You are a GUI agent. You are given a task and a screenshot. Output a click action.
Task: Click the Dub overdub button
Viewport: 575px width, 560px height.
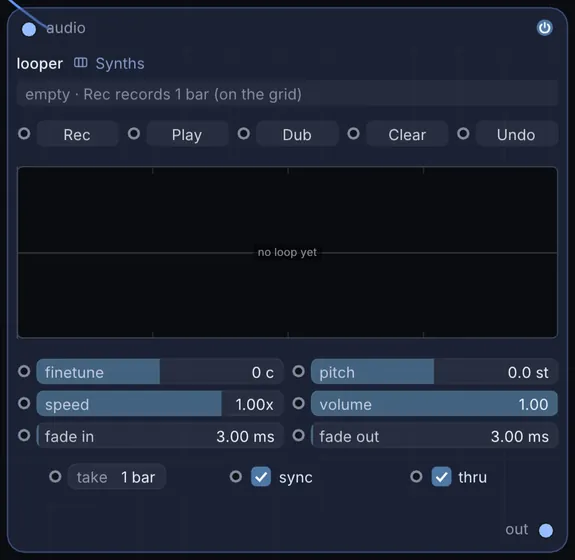pyautogui.click(x=297, y=134)
